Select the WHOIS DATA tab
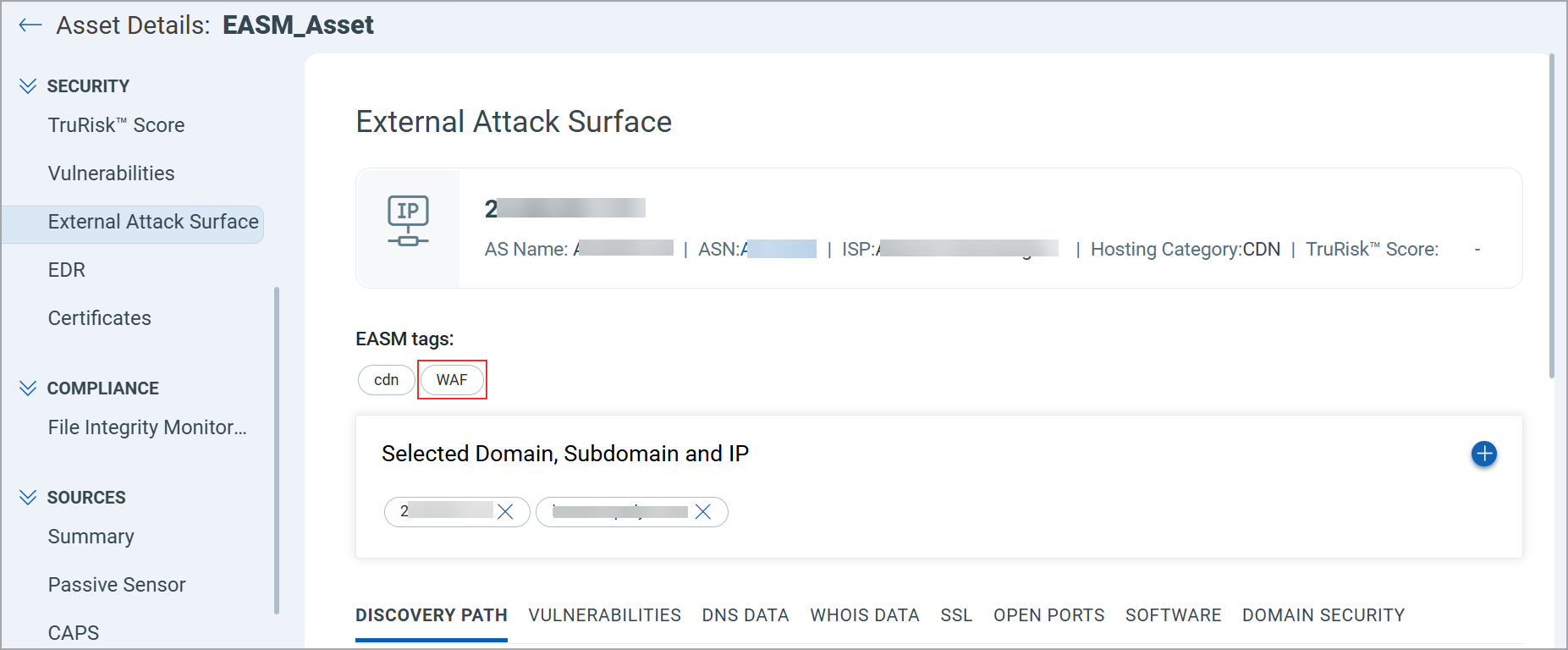The image size is (1568, 650). point(864,615)
